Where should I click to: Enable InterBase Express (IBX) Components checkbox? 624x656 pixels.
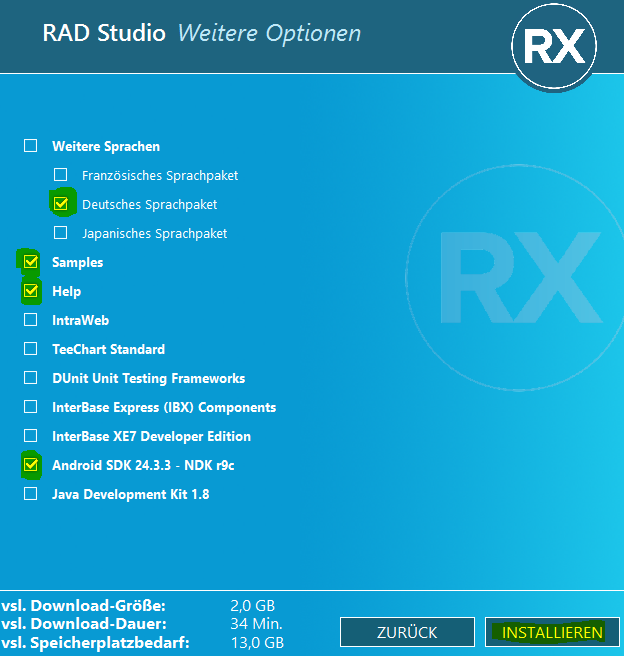(31, 407)
